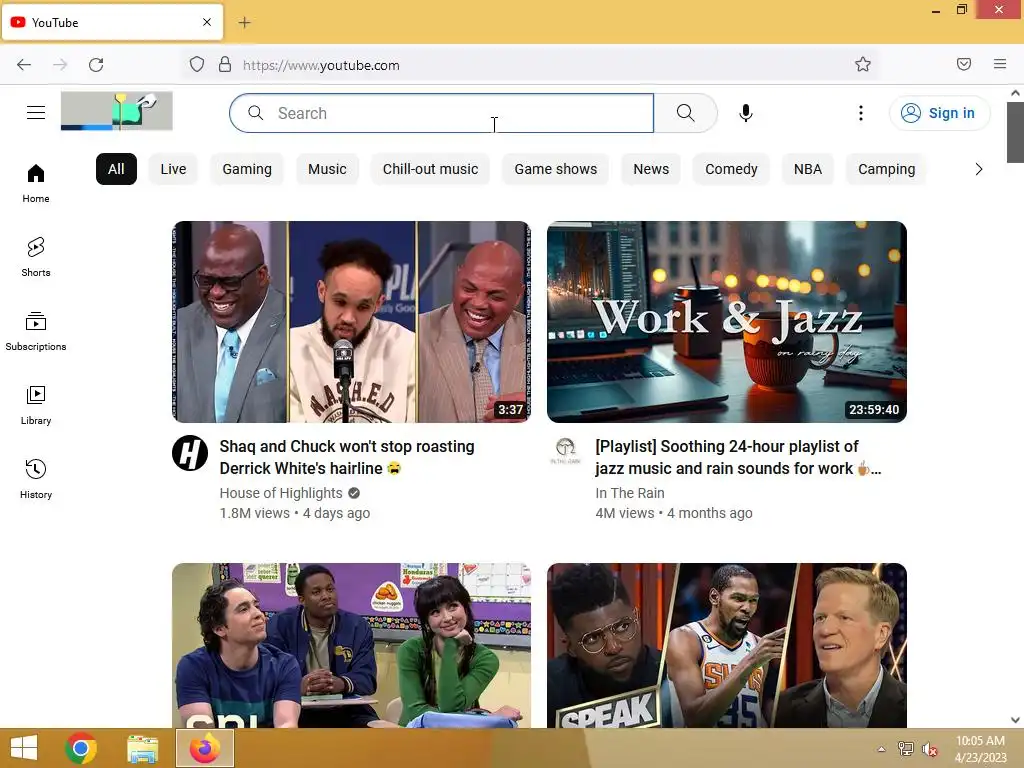The height and width of the screenshot is (768, 1024).
Task: Open In The Rain channel name
Action: pyautogui.click(x=630, y=493)
